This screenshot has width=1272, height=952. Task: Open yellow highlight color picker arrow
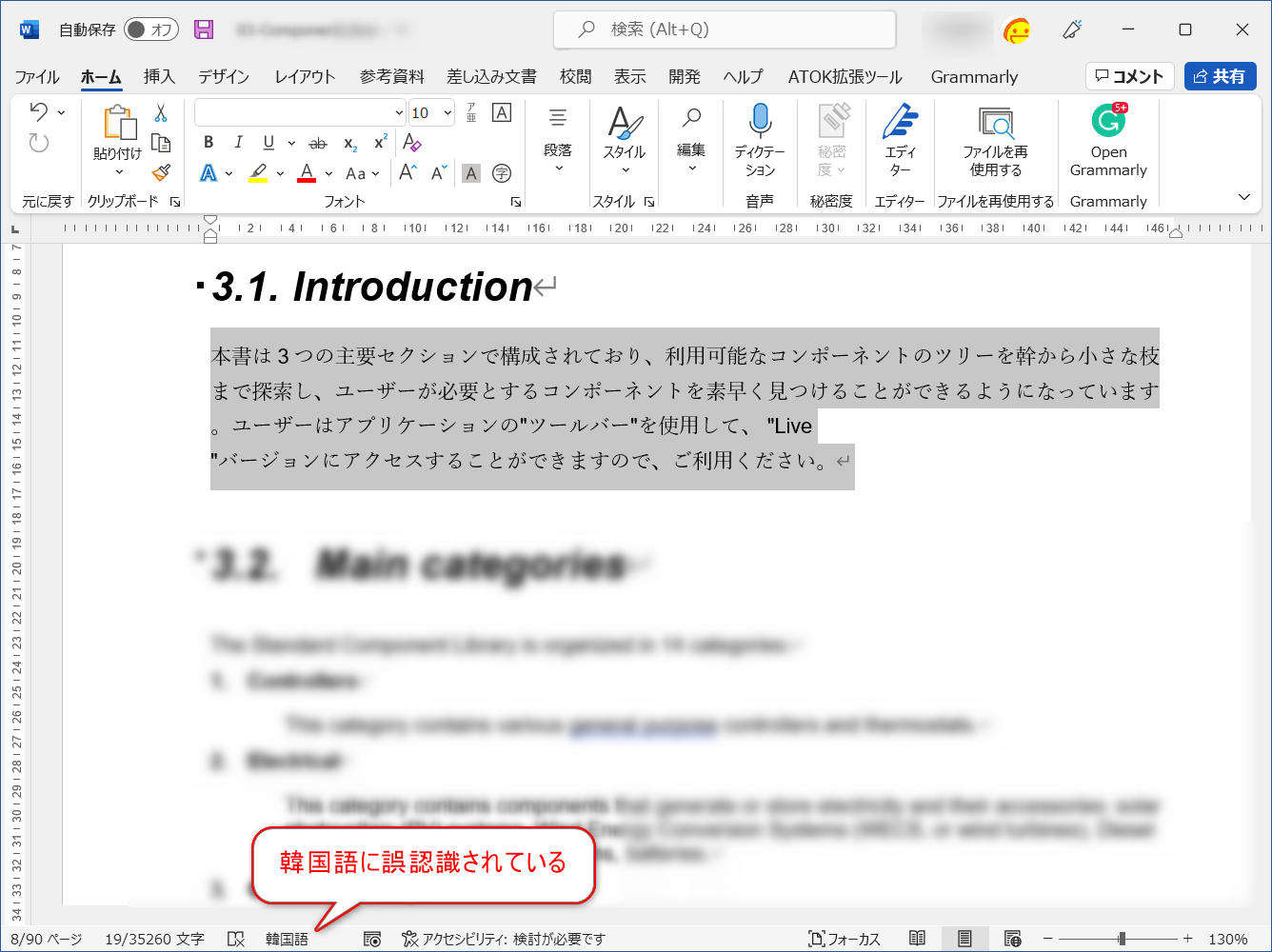pos(280,174)
